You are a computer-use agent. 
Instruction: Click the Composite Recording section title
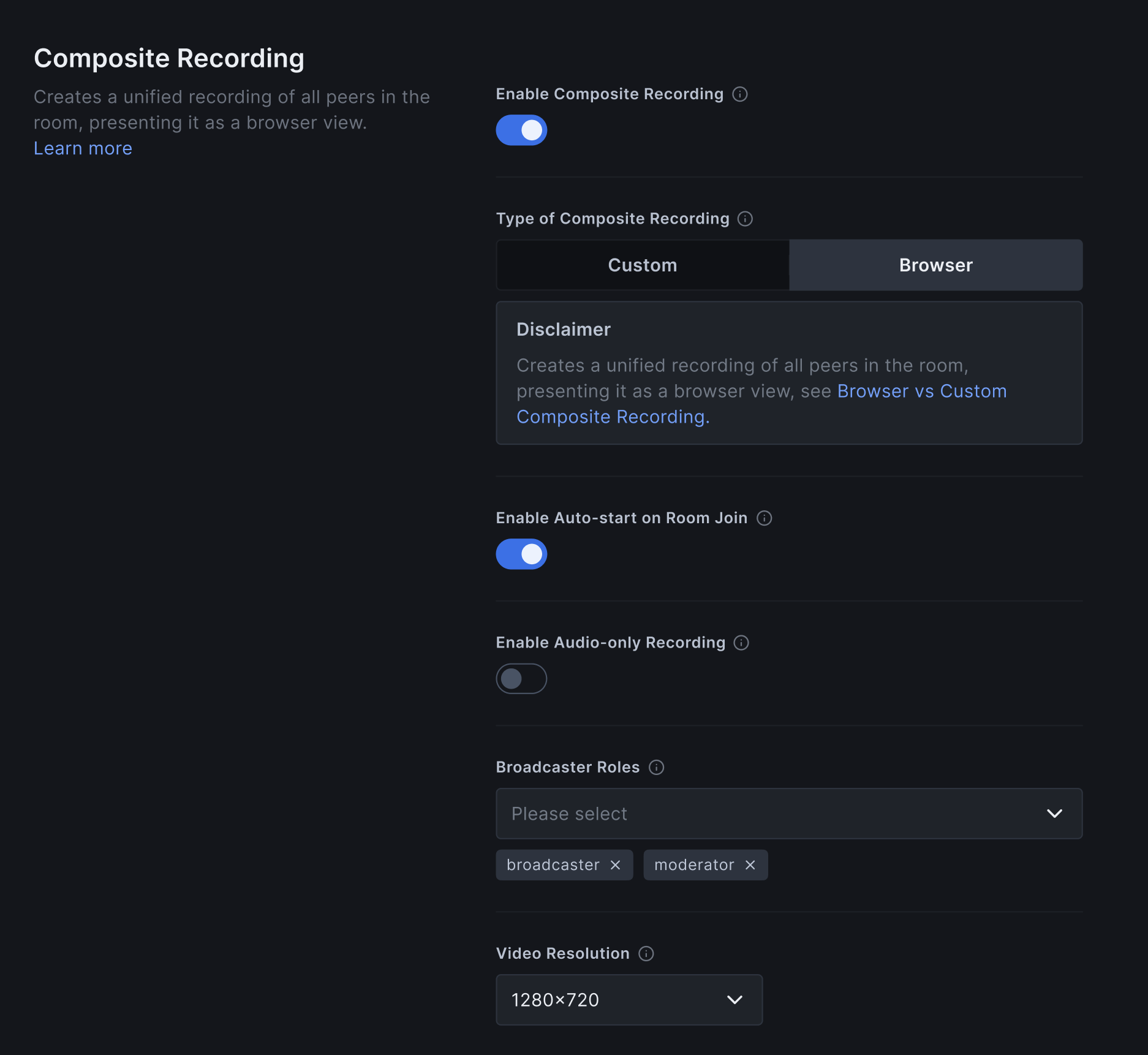click(x=169, y=59)
